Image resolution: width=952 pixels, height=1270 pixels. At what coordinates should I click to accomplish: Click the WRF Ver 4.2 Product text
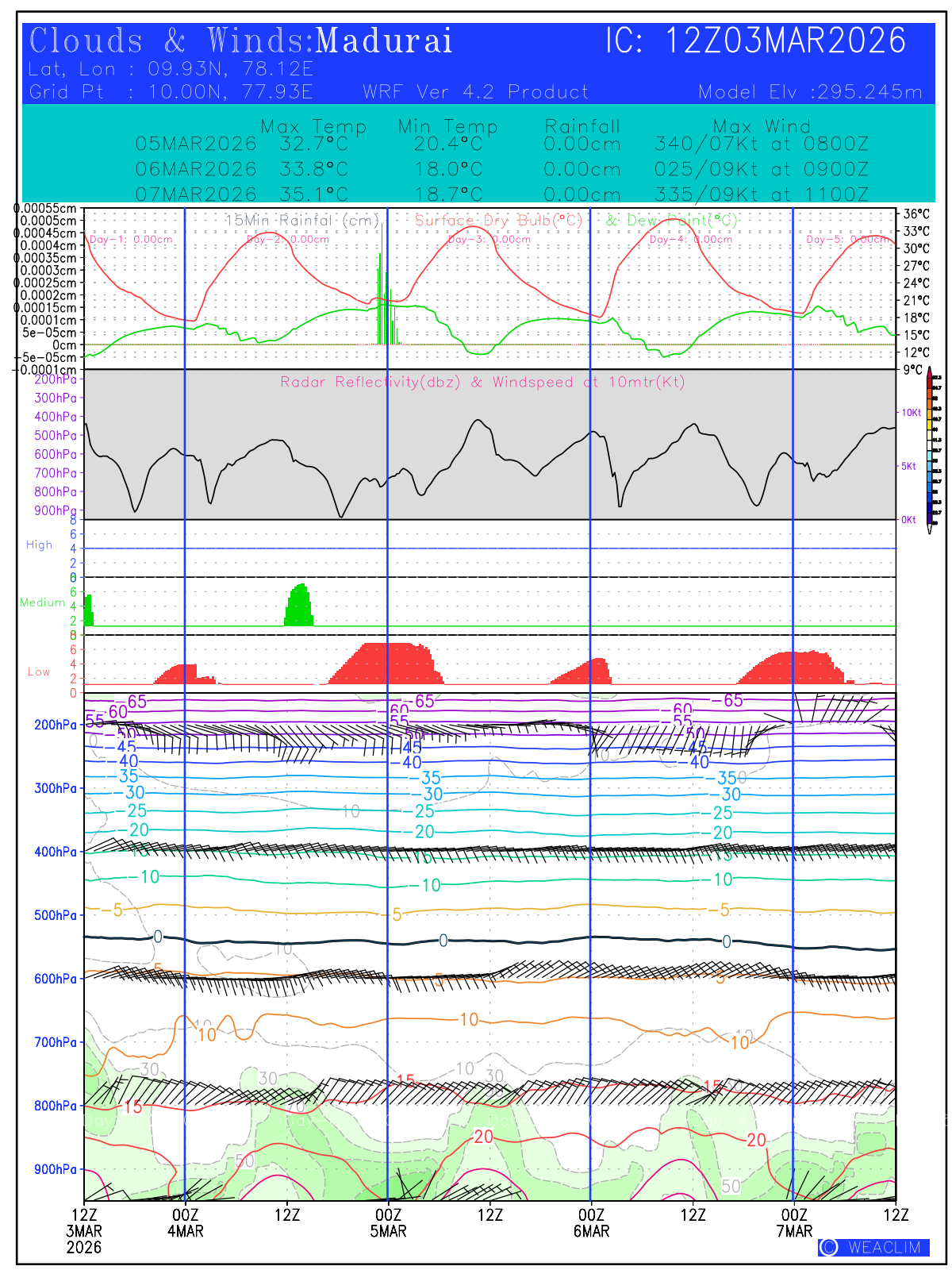[475, 92]
